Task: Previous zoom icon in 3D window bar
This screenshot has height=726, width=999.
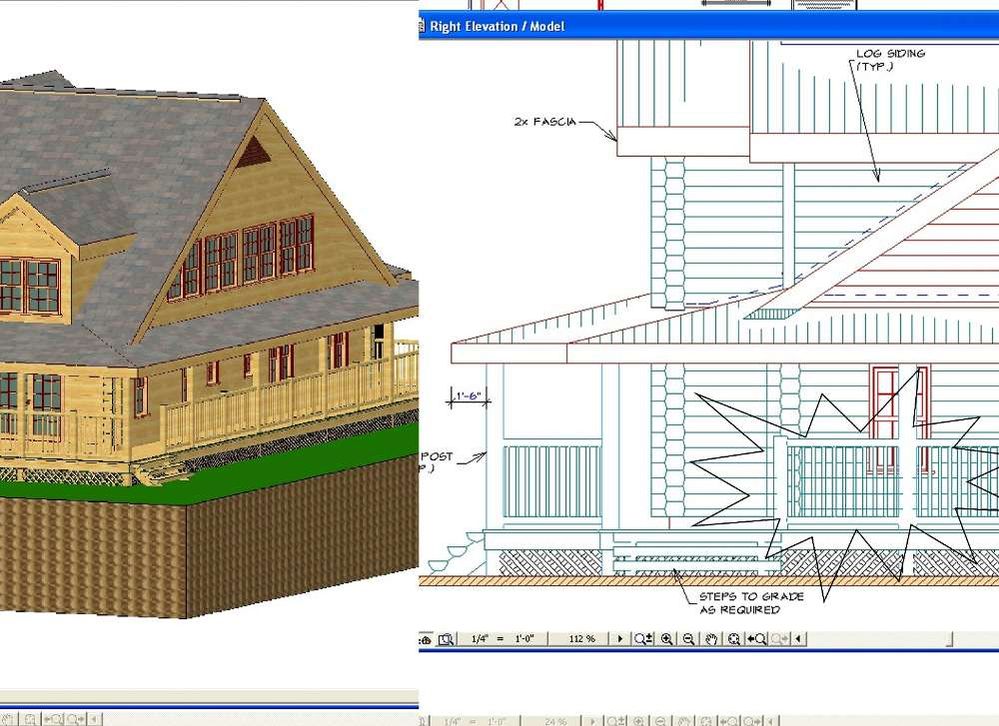Action: pos(52,720)
